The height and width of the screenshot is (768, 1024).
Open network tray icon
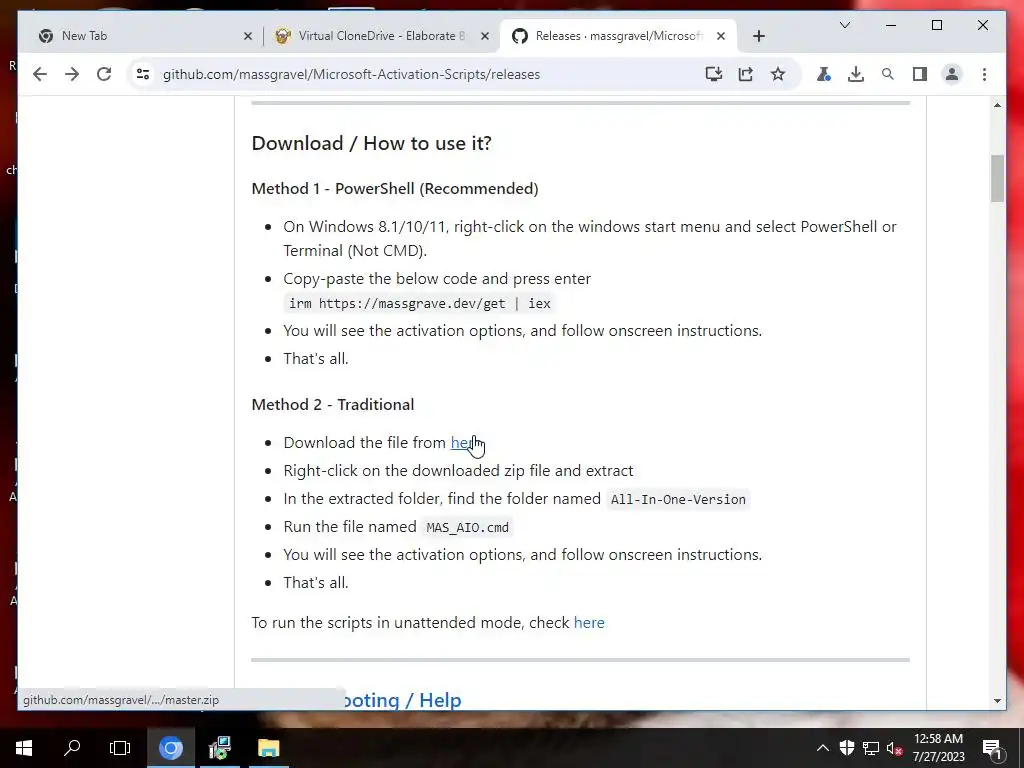point(871,748)
